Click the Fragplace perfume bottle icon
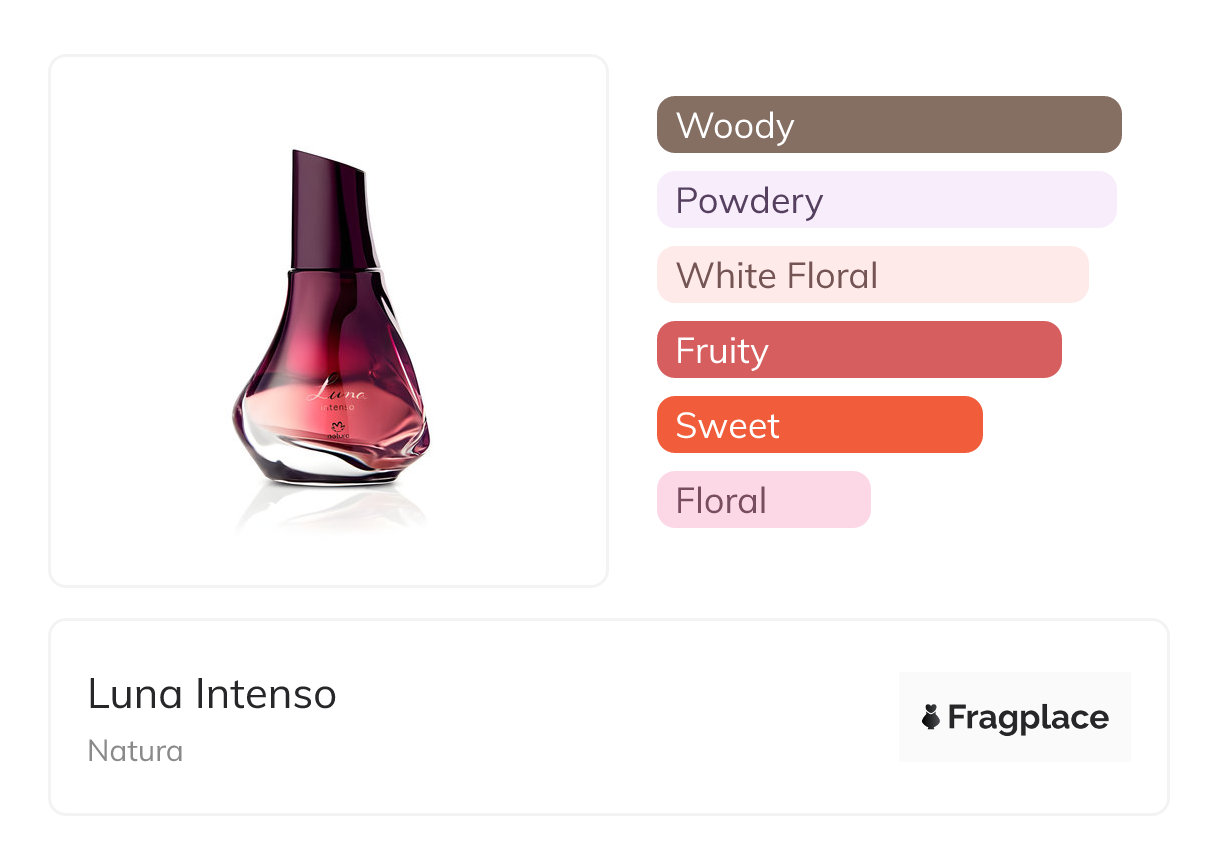 pyautogui.click(x=931, y=717)
